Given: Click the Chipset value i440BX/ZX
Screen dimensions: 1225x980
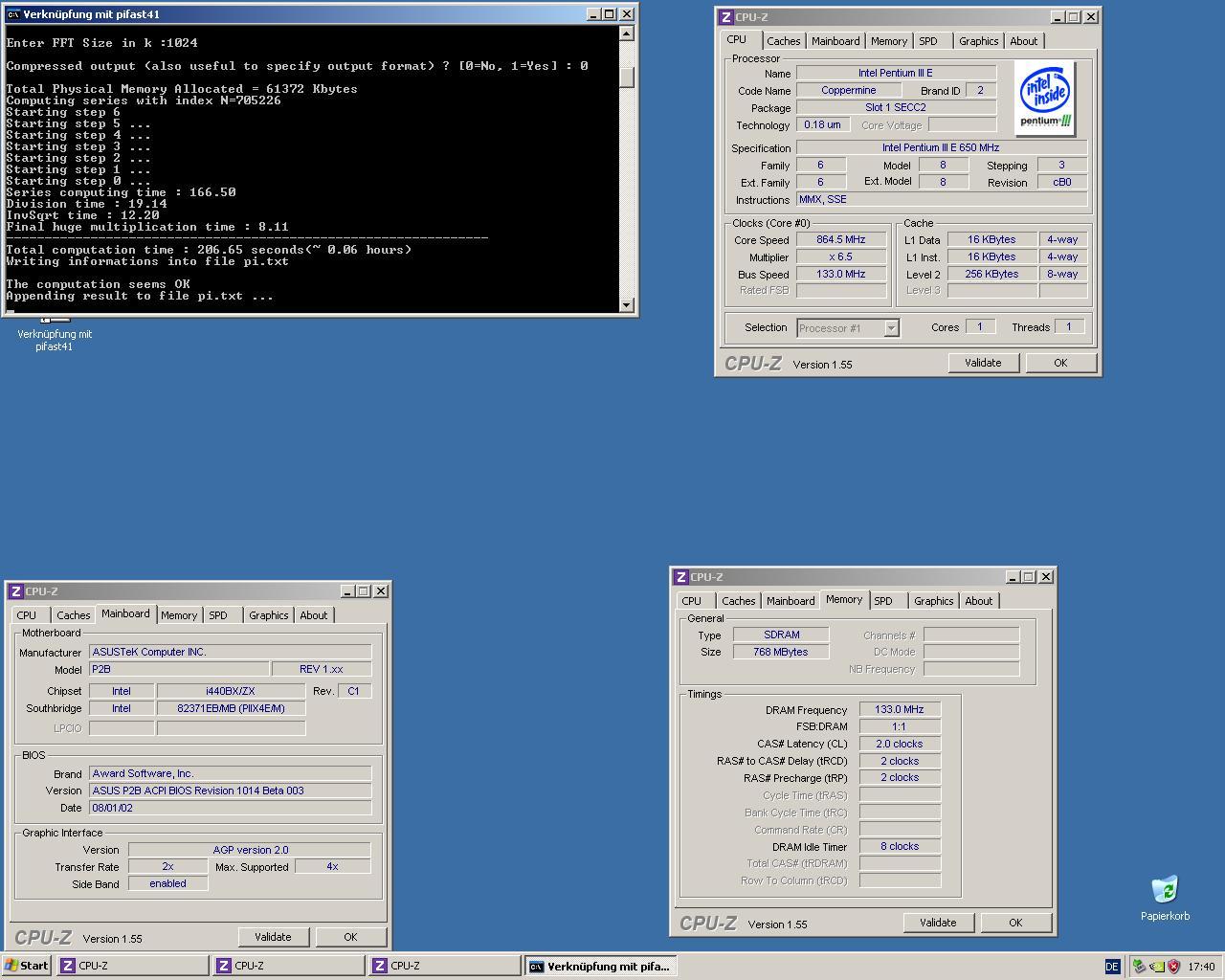Looking at the screenshot, I should 230,691.
